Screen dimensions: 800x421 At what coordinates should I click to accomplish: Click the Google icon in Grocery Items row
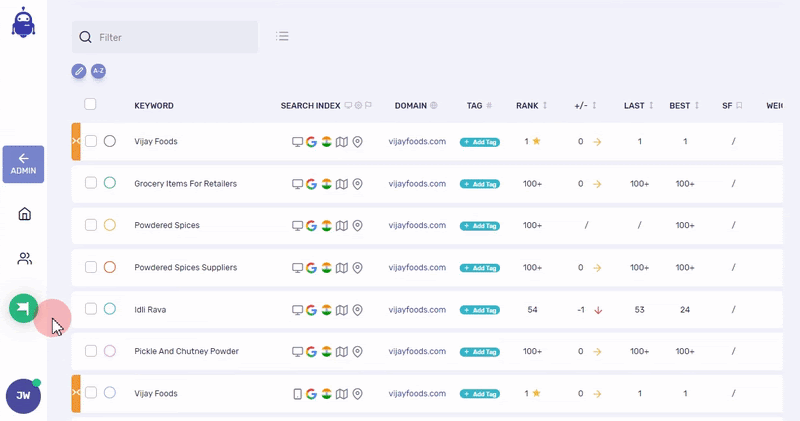click(x=311, y=184)
